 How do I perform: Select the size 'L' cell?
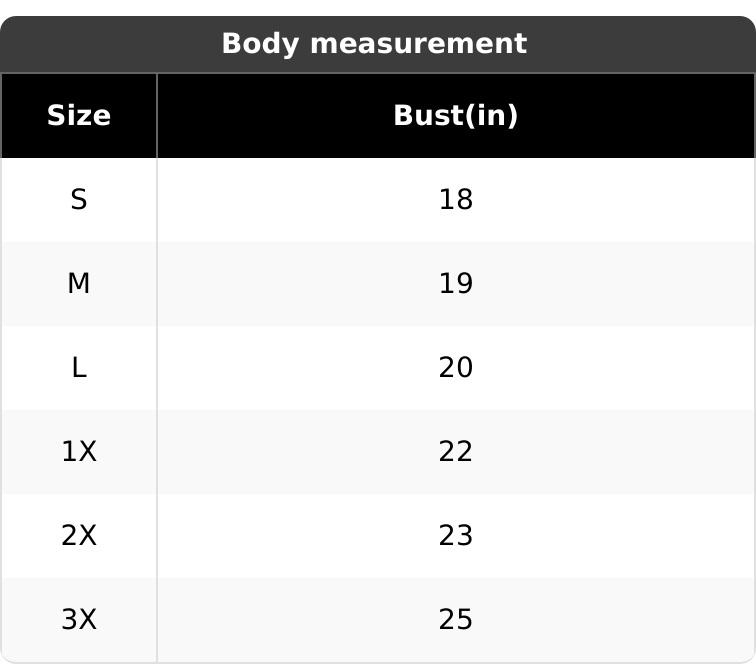click(78, 368)
